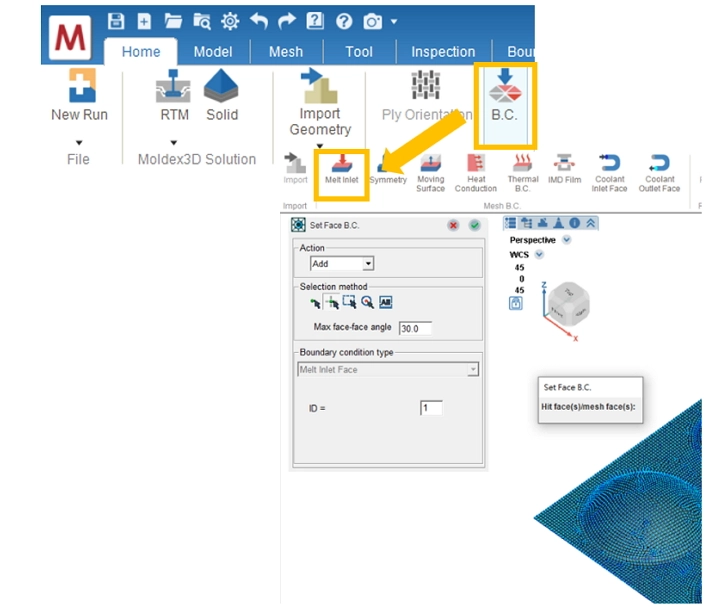The width and height of the screenshot is (728, 607).
Task: Click the Max face-face angle input field
Action: 415,328
